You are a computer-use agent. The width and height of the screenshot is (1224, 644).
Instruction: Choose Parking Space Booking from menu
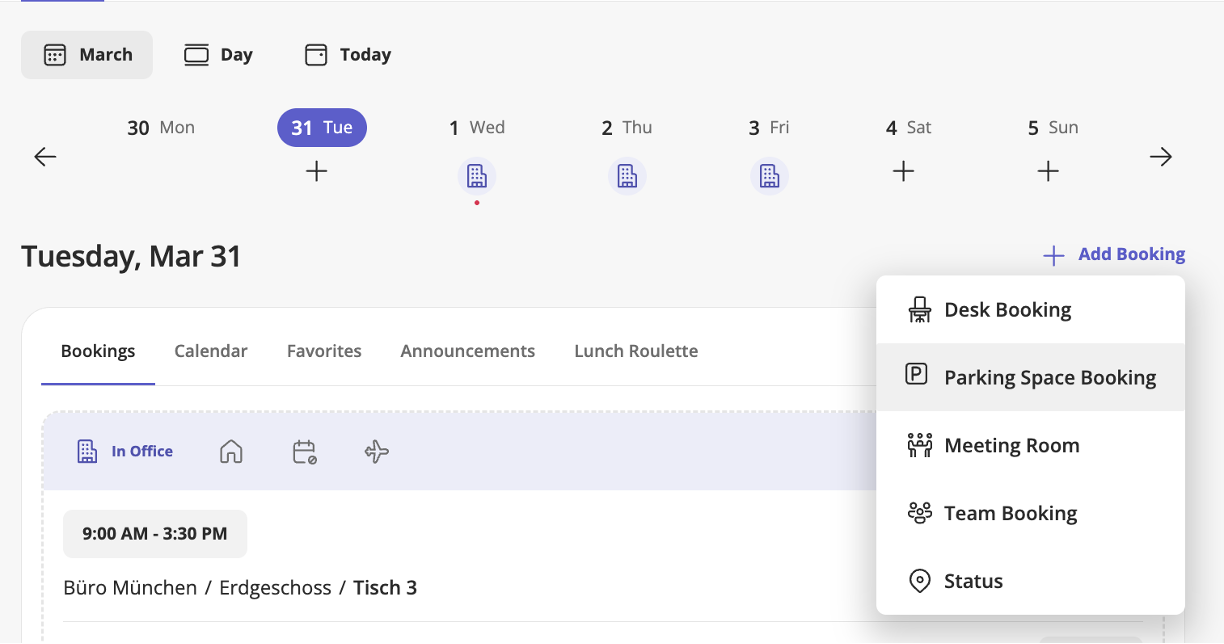tap(1030, 377)
